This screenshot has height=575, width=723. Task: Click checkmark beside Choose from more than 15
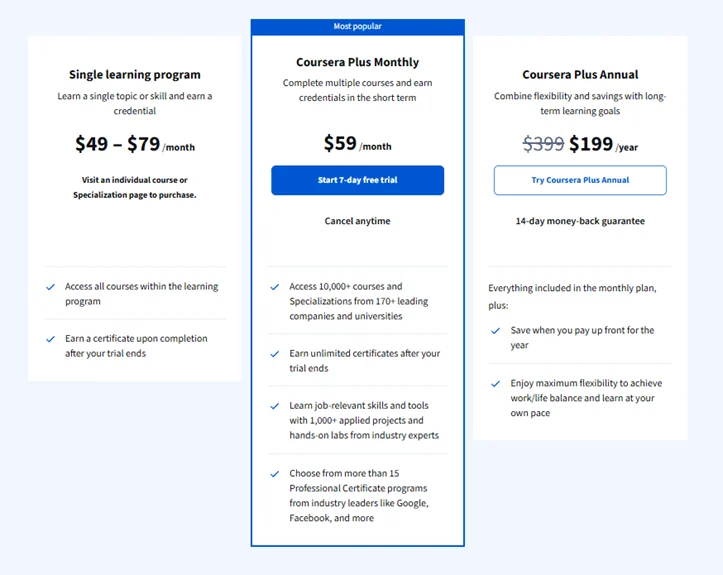coord(275,474)
